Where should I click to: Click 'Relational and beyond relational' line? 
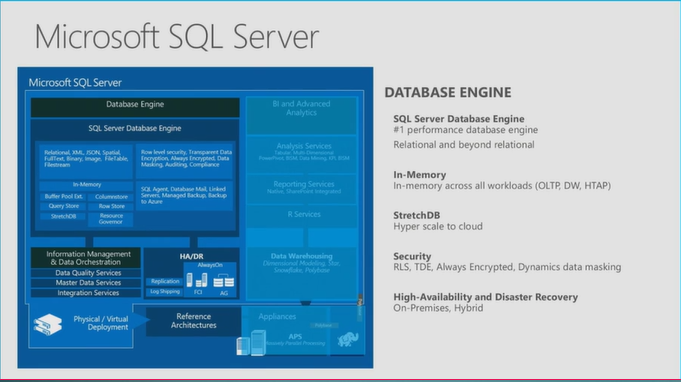pyautogui.click(x=464, y=145)
